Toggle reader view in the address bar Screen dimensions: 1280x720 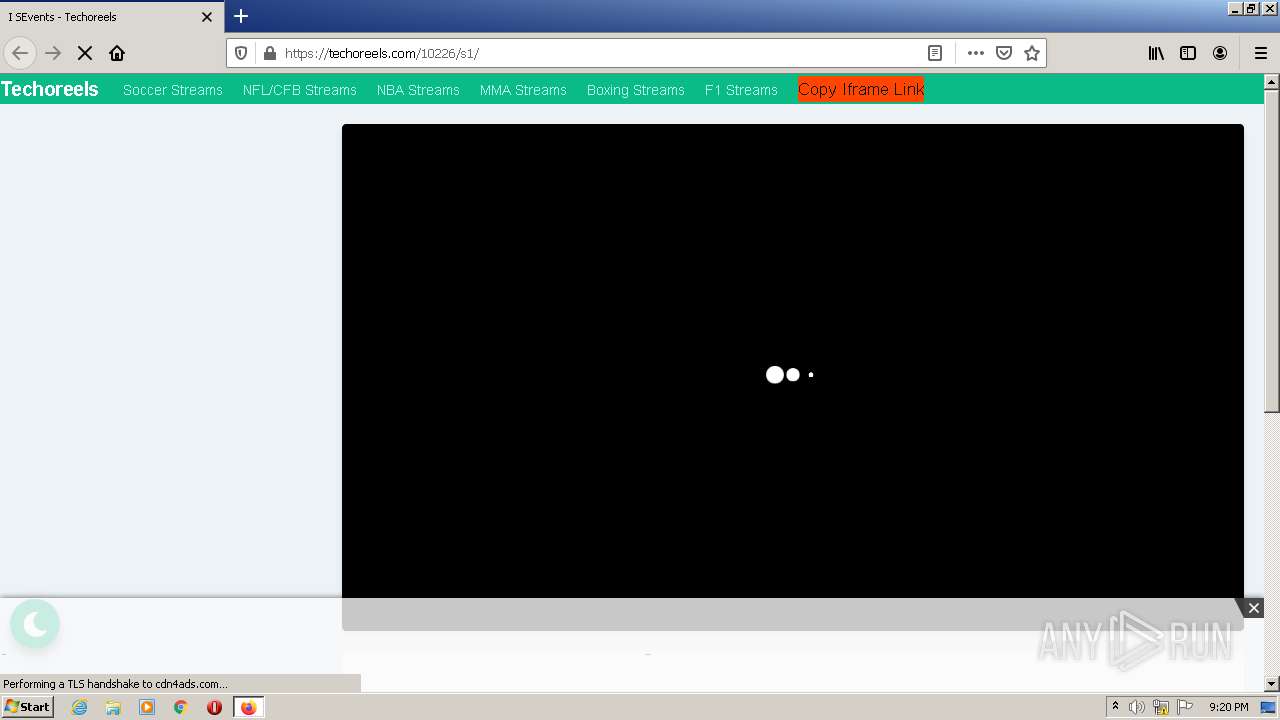(x=935, y=53)
